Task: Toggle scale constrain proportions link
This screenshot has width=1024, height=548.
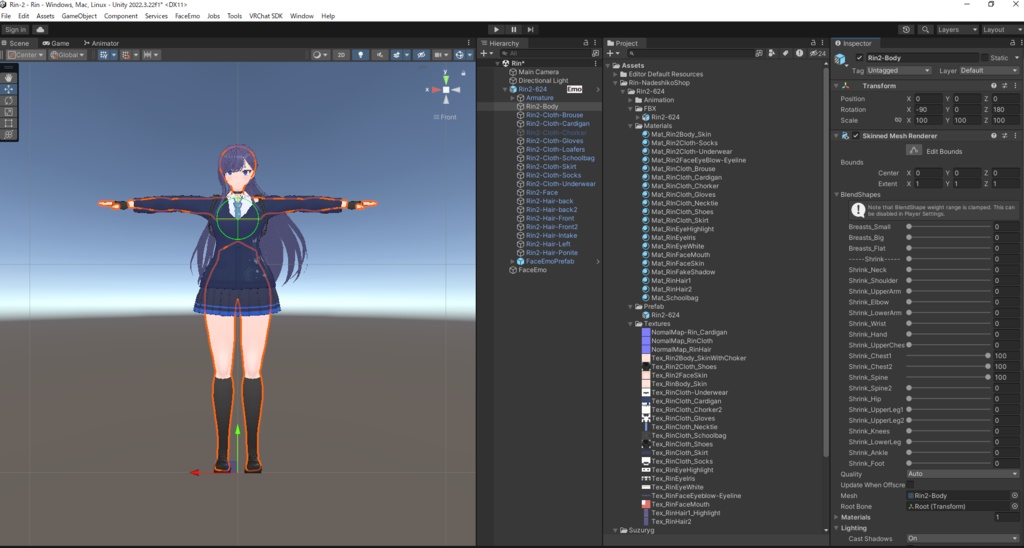Action: tap(898, 120)
